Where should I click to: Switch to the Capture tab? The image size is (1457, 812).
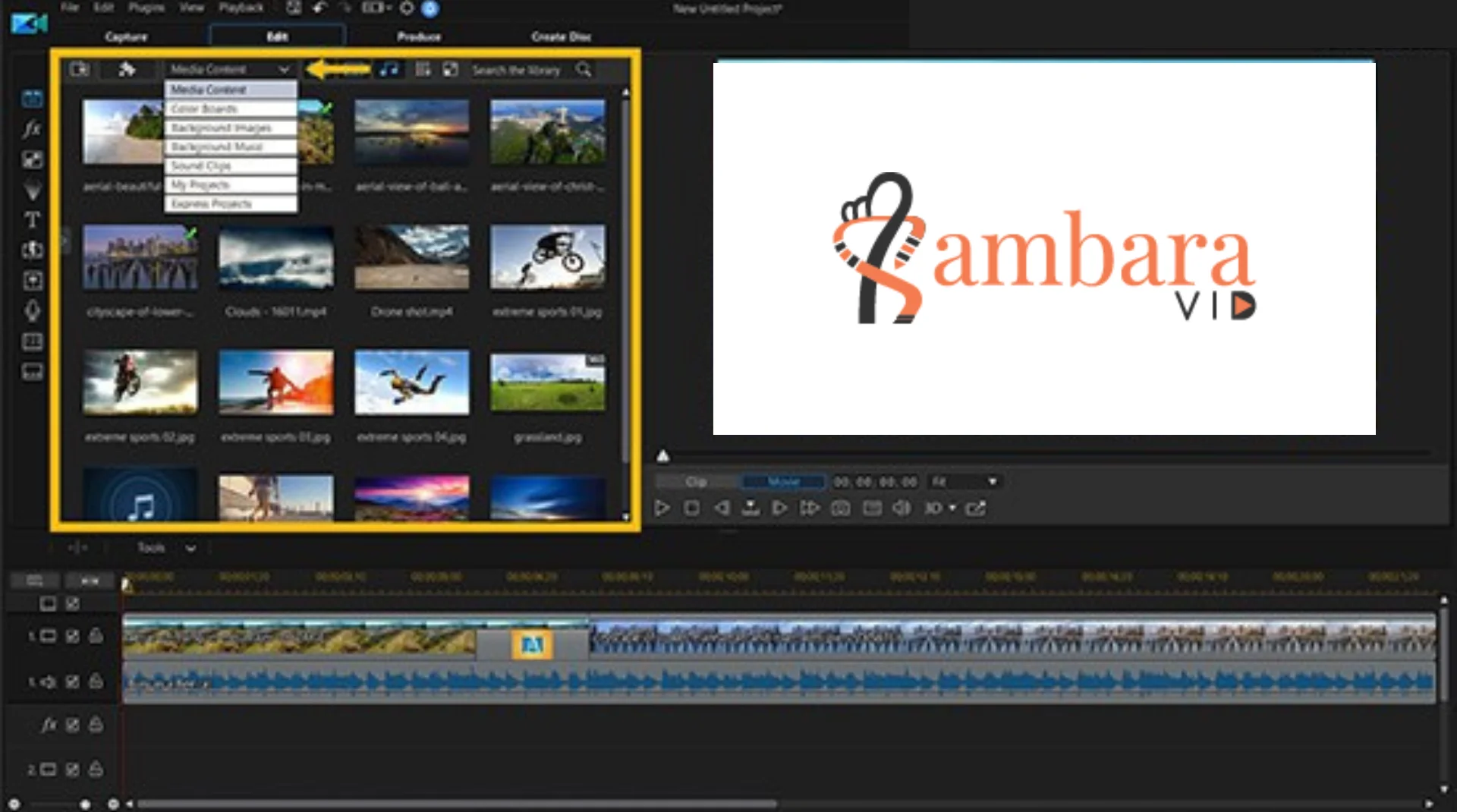pos(126,36)
